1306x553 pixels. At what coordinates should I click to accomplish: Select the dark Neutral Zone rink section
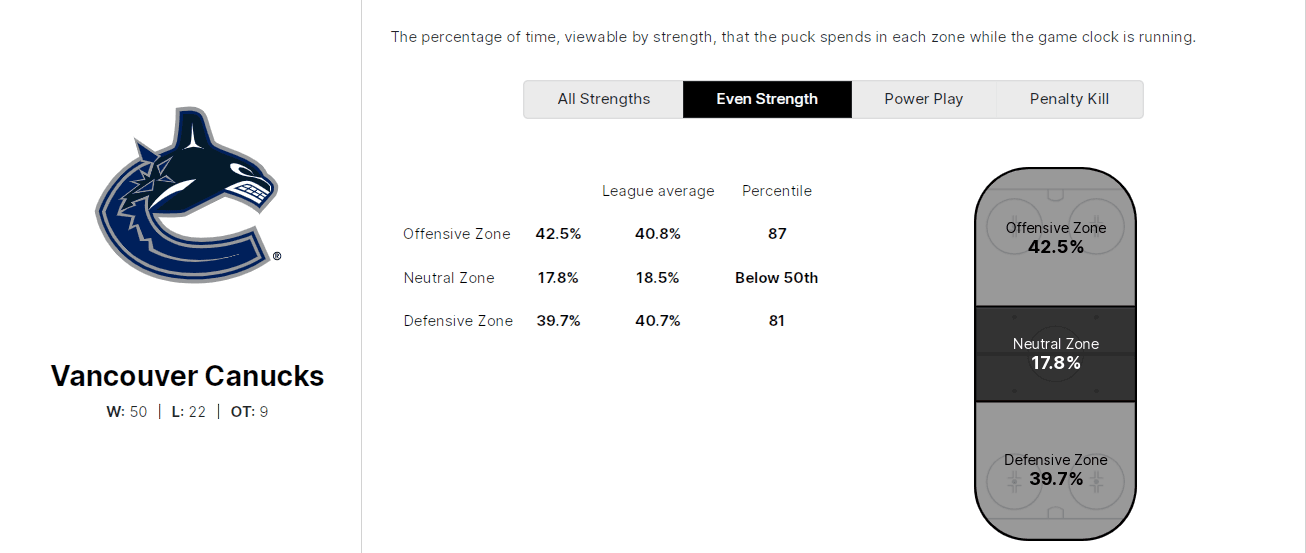click(x=1056, y=354)
